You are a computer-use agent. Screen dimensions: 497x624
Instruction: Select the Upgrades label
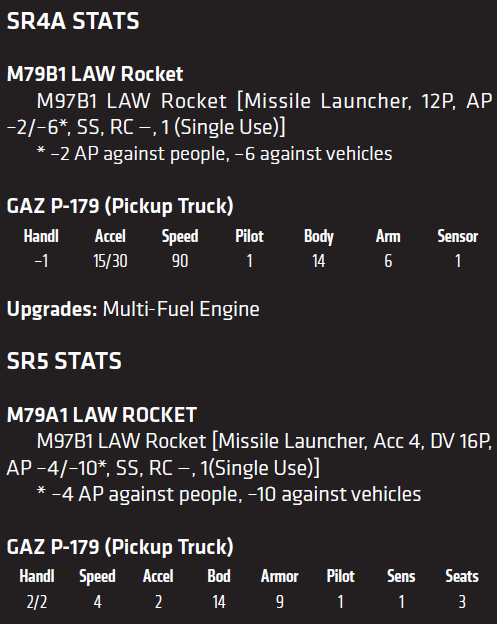click(52, 309)
